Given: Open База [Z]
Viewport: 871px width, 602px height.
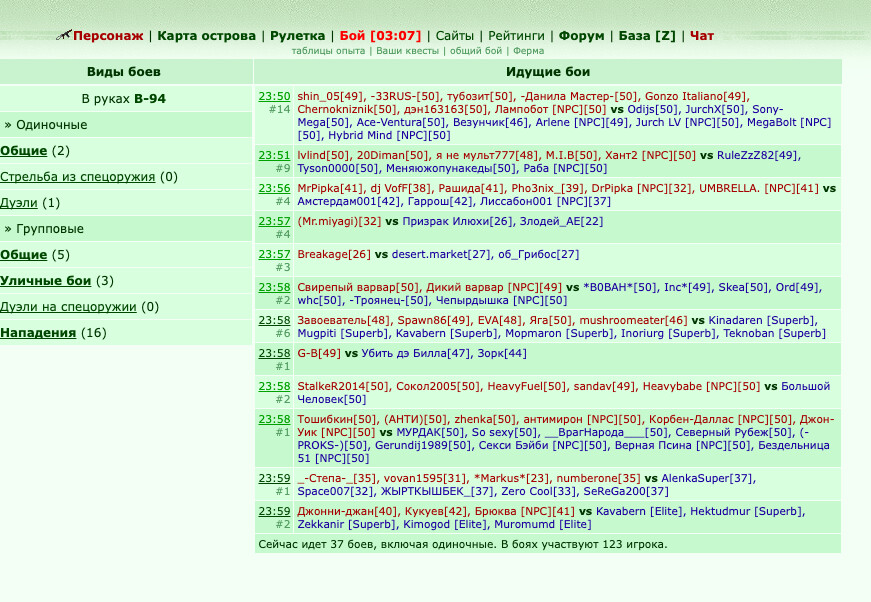Looking at the screenshot, I should [647, 36].
